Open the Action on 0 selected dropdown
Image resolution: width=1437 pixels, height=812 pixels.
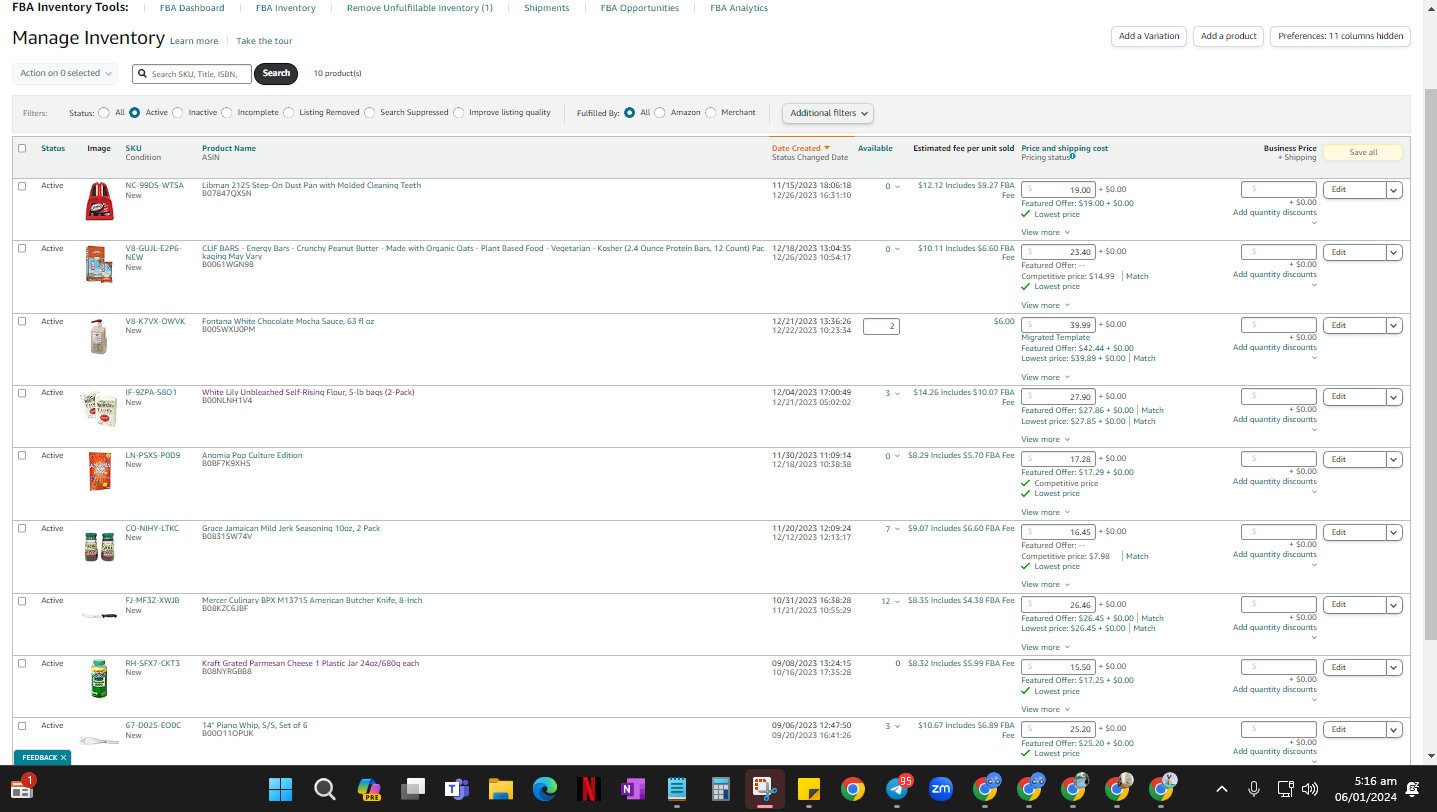coord(65,73)
